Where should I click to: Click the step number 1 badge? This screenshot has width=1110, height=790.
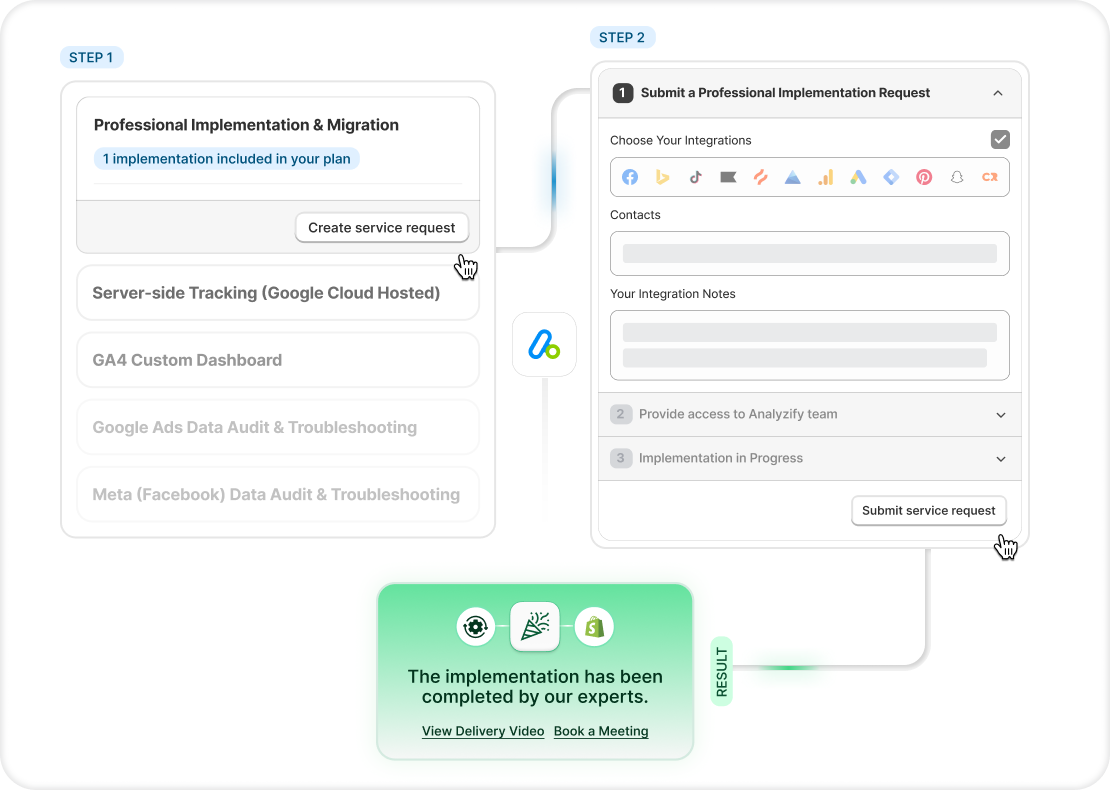point(623,93)
